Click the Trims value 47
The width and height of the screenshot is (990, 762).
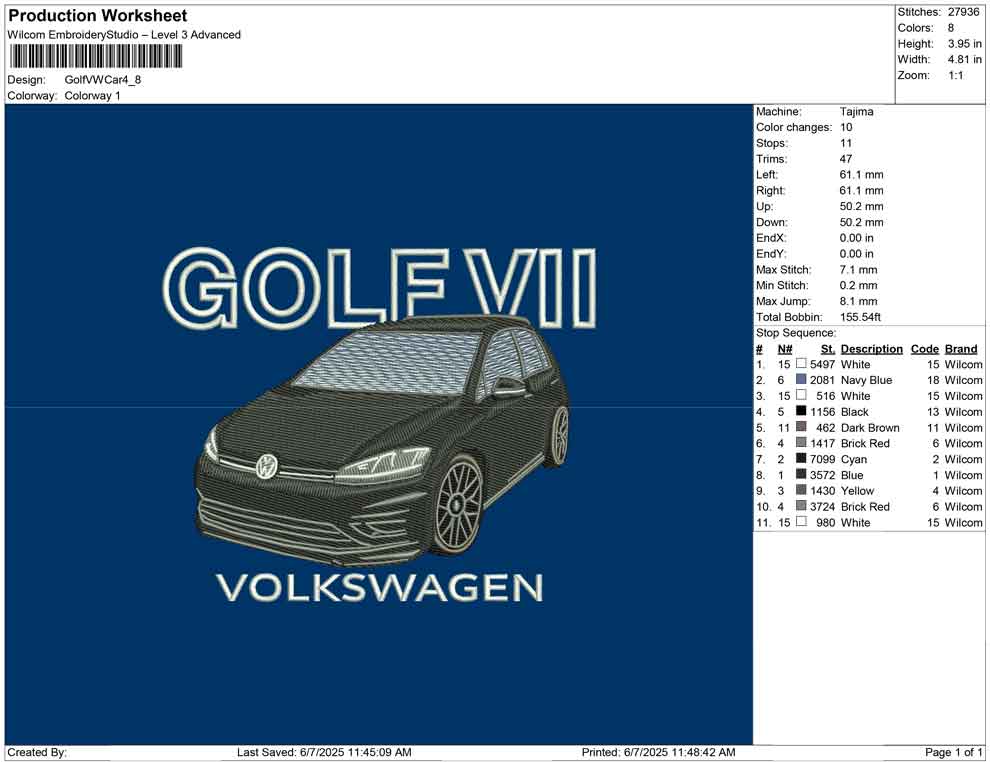tap(846, 158)
